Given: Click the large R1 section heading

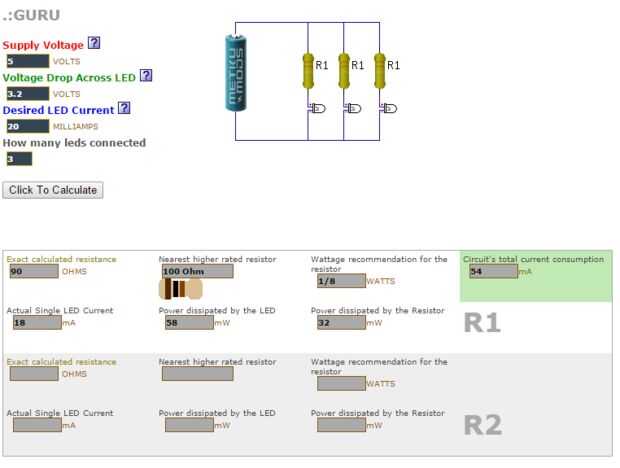Looking at the screenshot, I should pyautogui.click(x=482, y=323).
